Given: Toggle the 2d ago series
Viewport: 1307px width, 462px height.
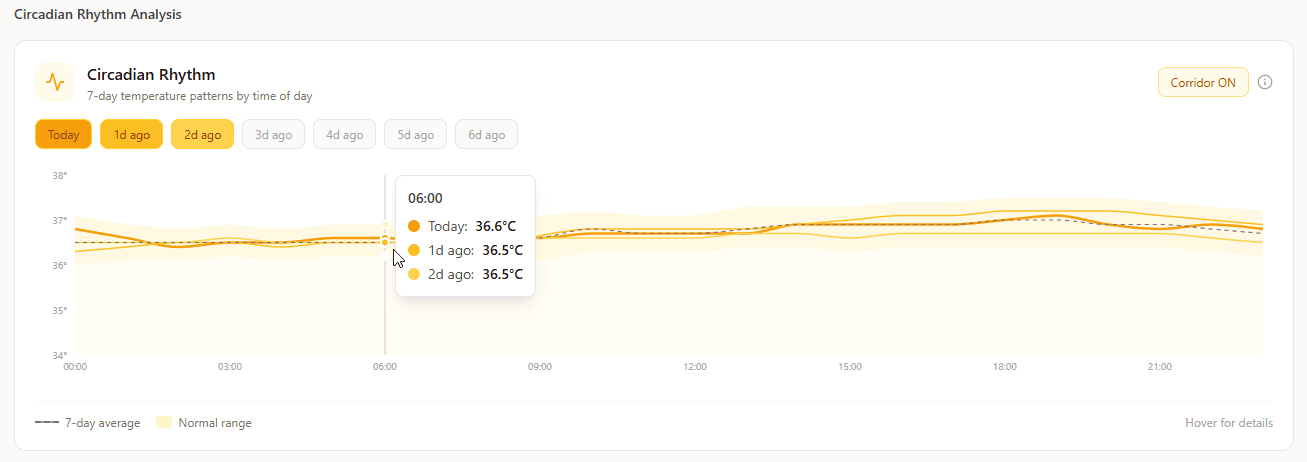Looking at the screenshot, I should pyautogui.click(x=202, y=134).
